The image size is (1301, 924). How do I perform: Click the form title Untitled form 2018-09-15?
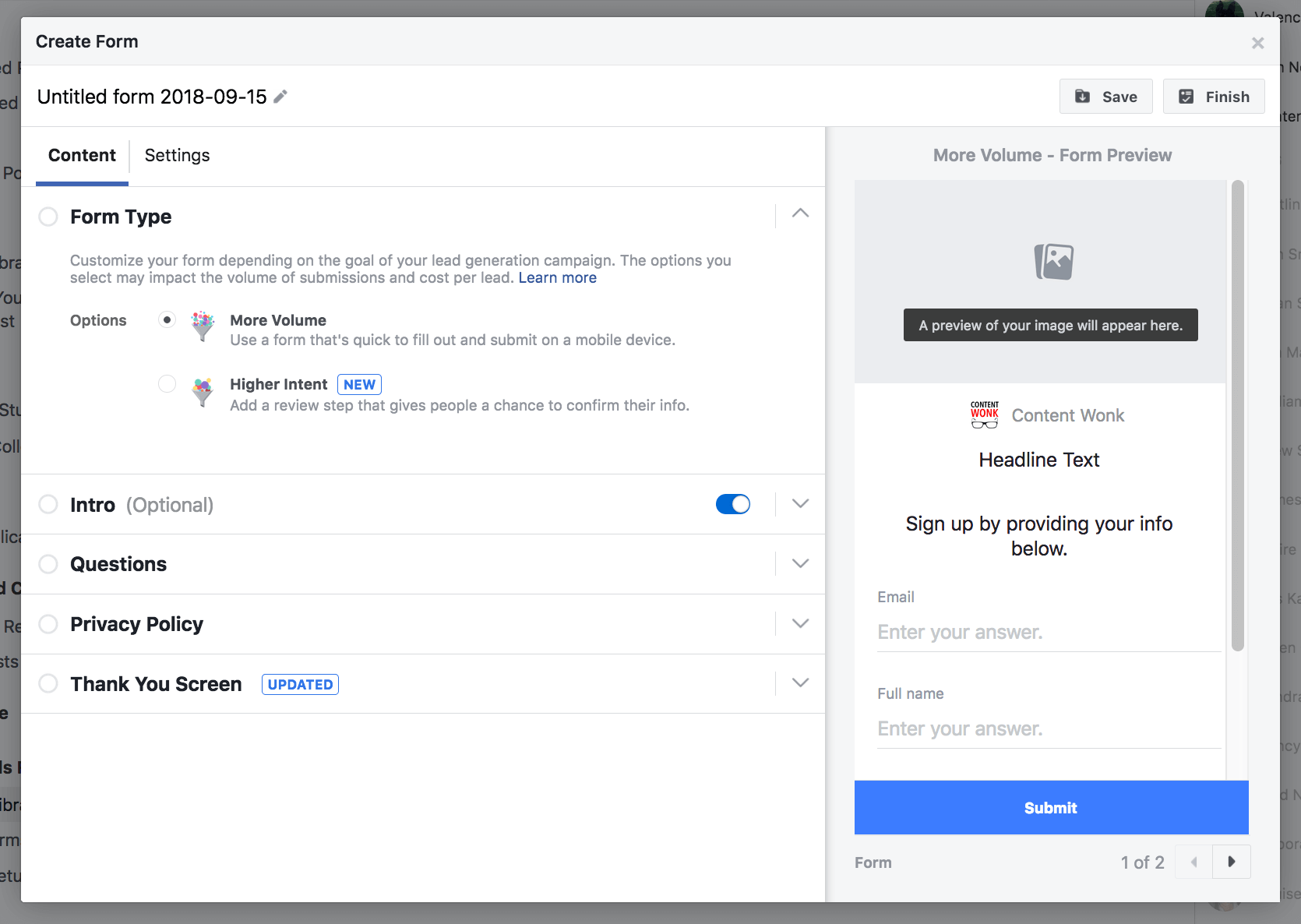click(x=152, y=97)
